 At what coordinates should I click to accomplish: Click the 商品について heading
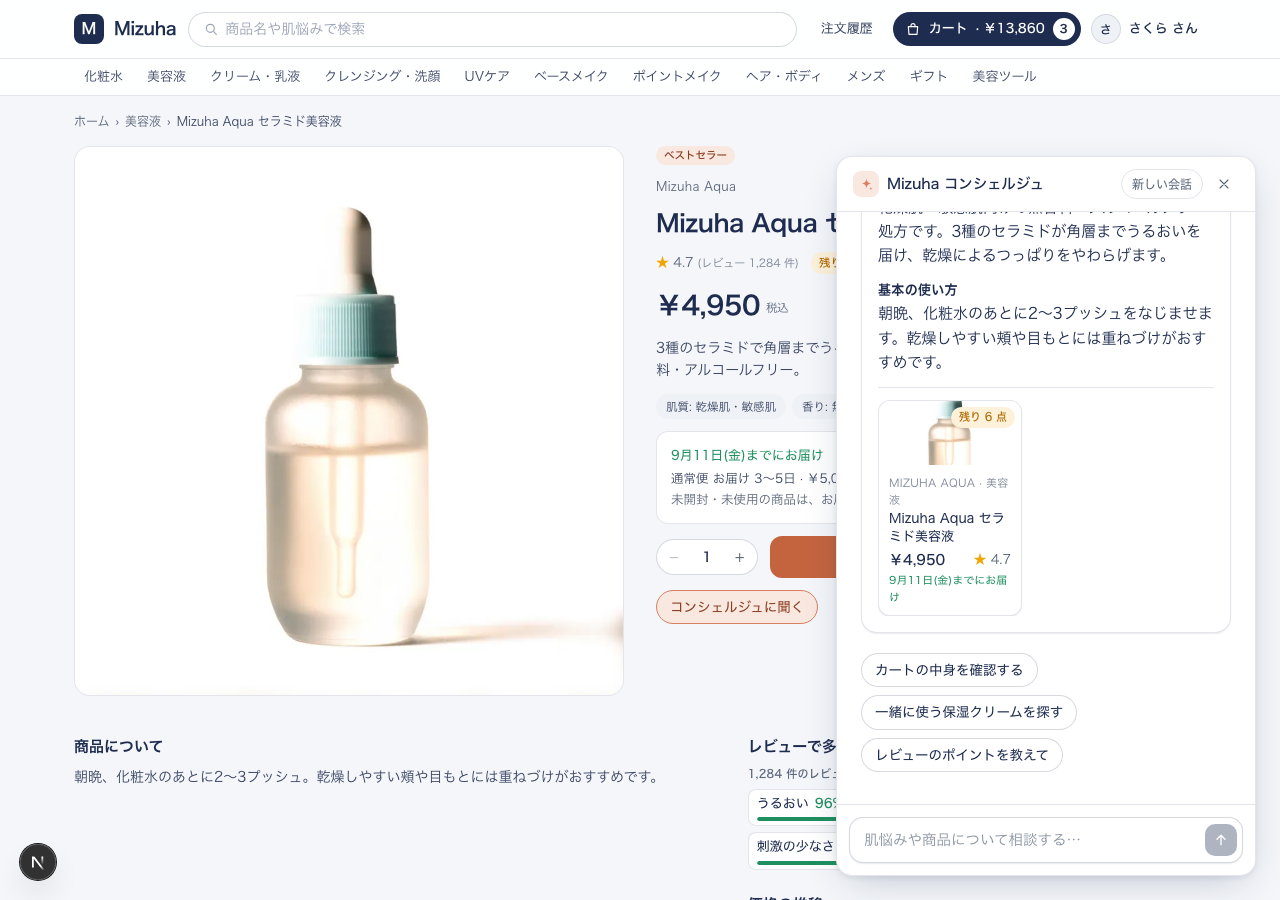click(x=118, y=746)
